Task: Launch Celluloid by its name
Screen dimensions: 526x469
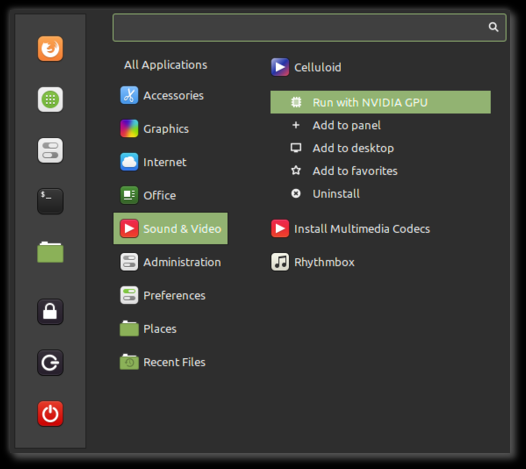Action: coord(318,67)
